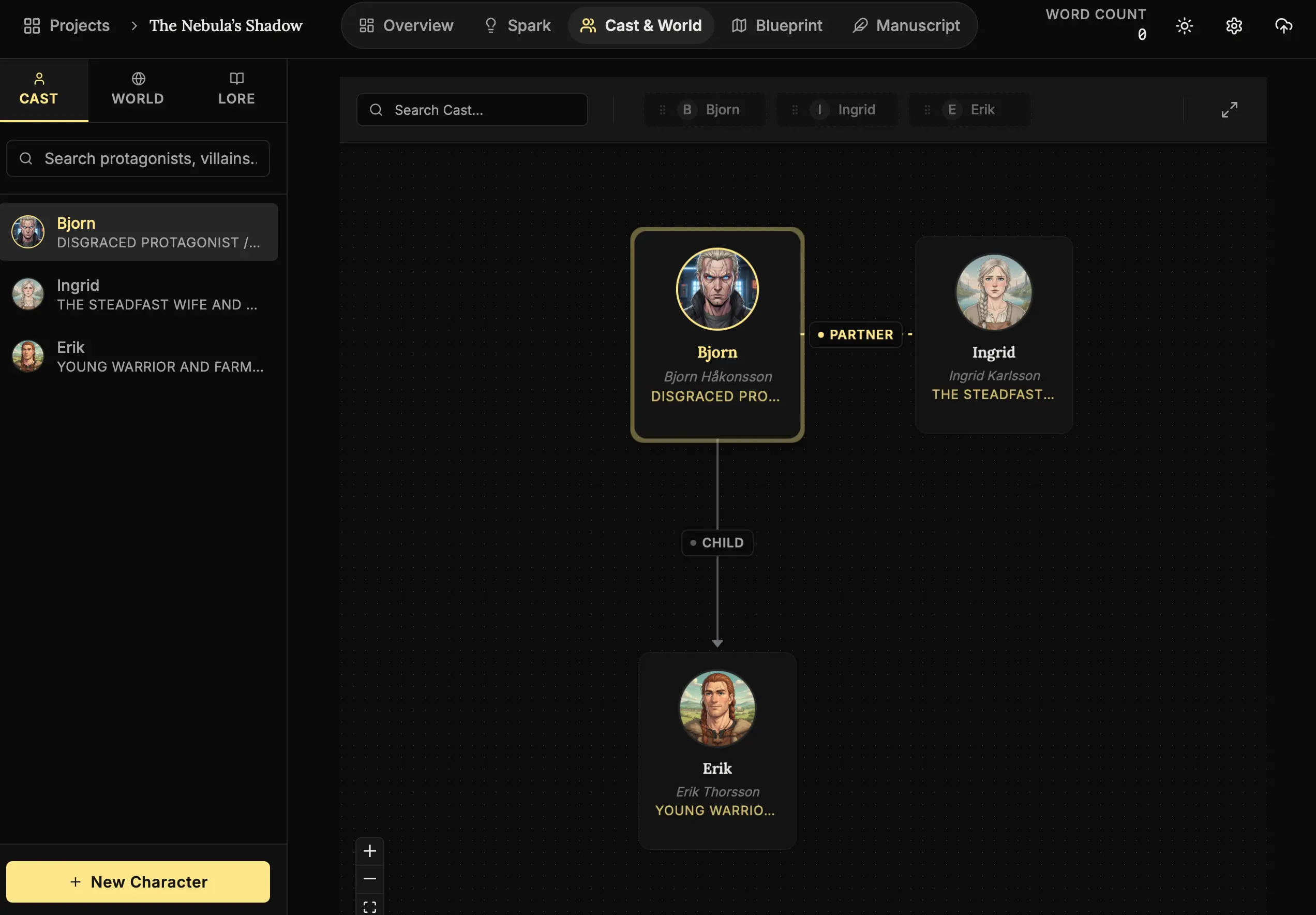This screenshot has width=1316, height=915.
Task: Select the Erik chip drag handle
Action: coord(927,110)
